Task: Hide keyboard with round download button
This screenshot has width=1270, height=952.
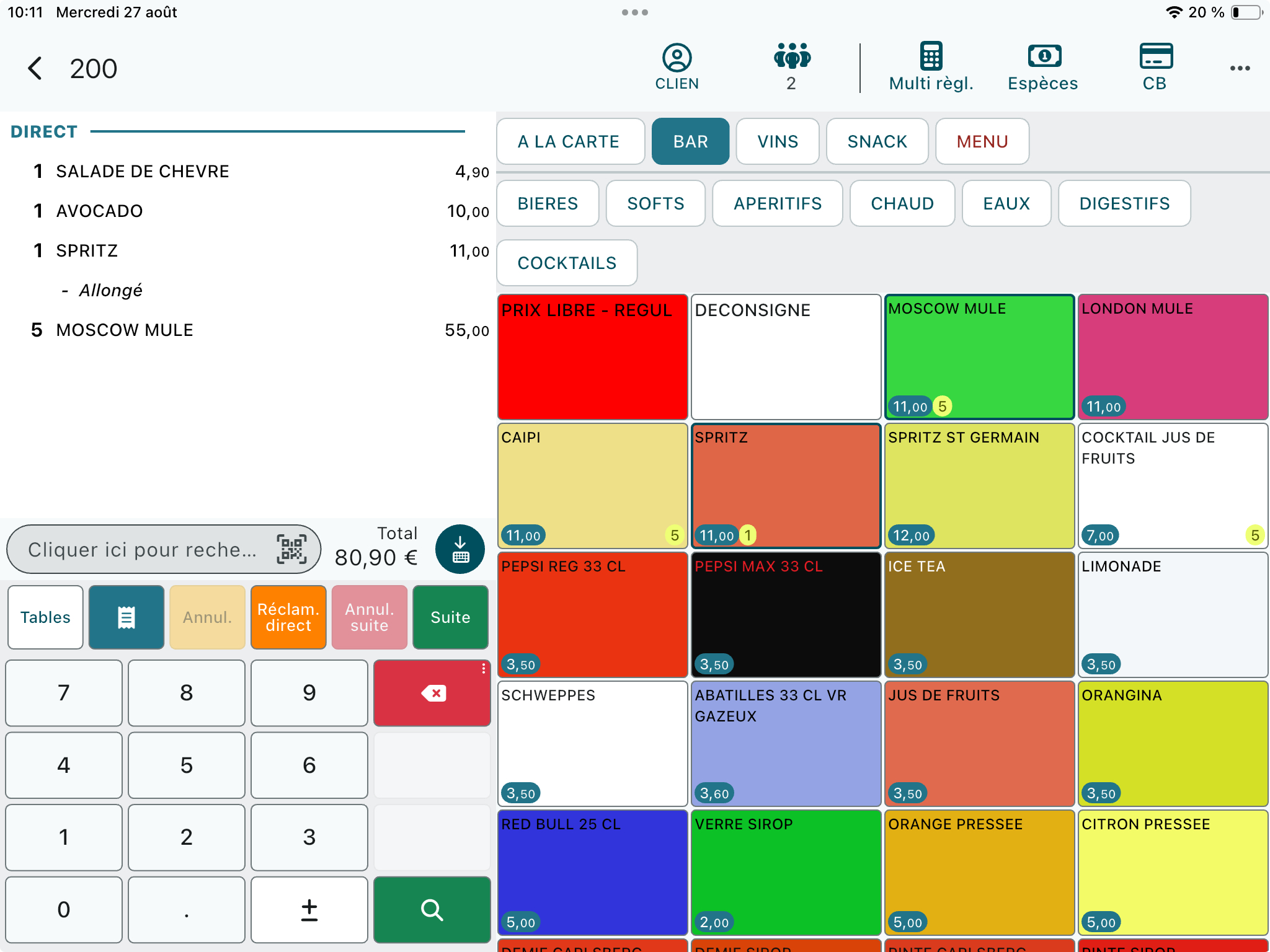Action: [x=460, y=549]
